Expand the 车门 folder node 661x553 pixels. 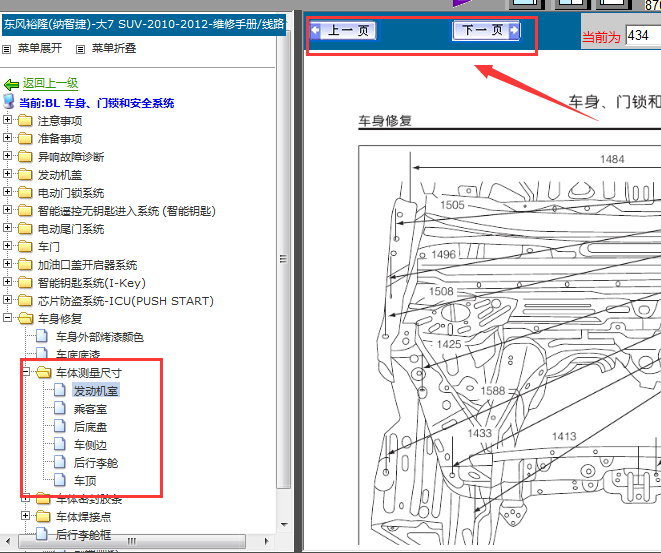pos(7,245)
